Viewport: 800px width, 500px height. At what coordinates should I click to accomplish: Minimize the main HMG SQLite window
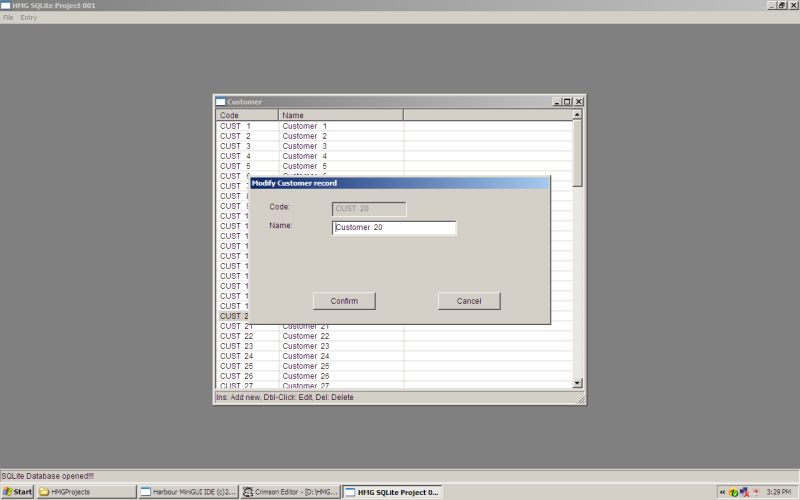(772, 5)
